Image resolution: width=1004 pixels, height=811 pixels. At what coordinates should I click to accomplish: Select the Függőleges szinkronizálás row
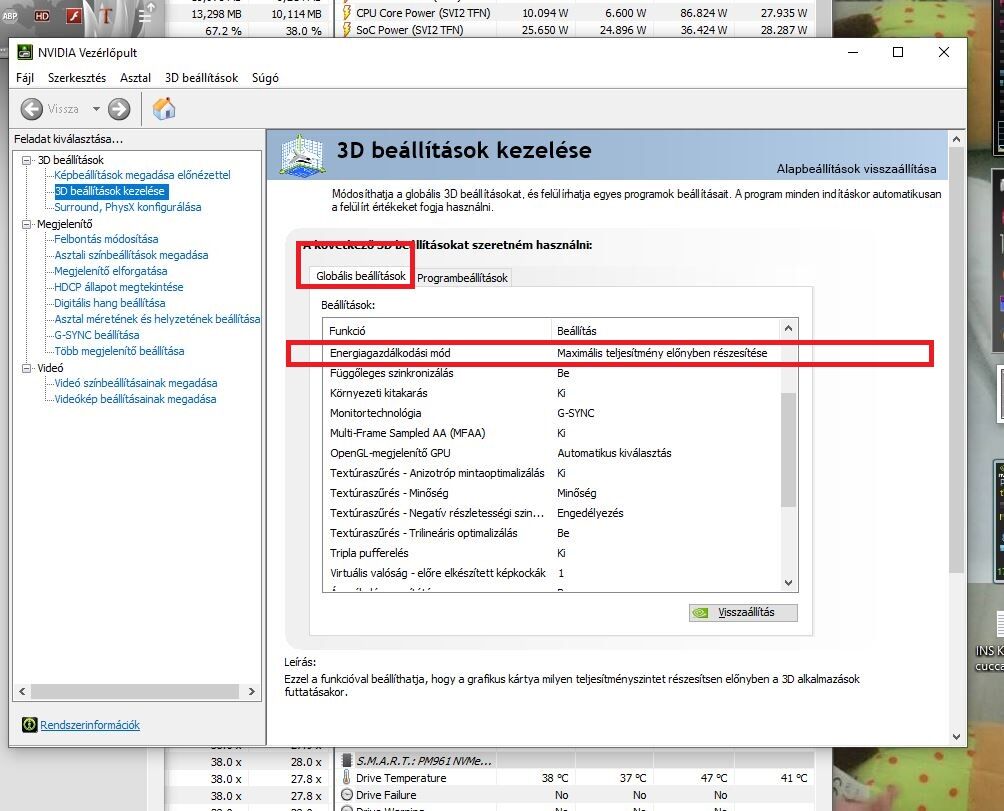pos(552,373)
